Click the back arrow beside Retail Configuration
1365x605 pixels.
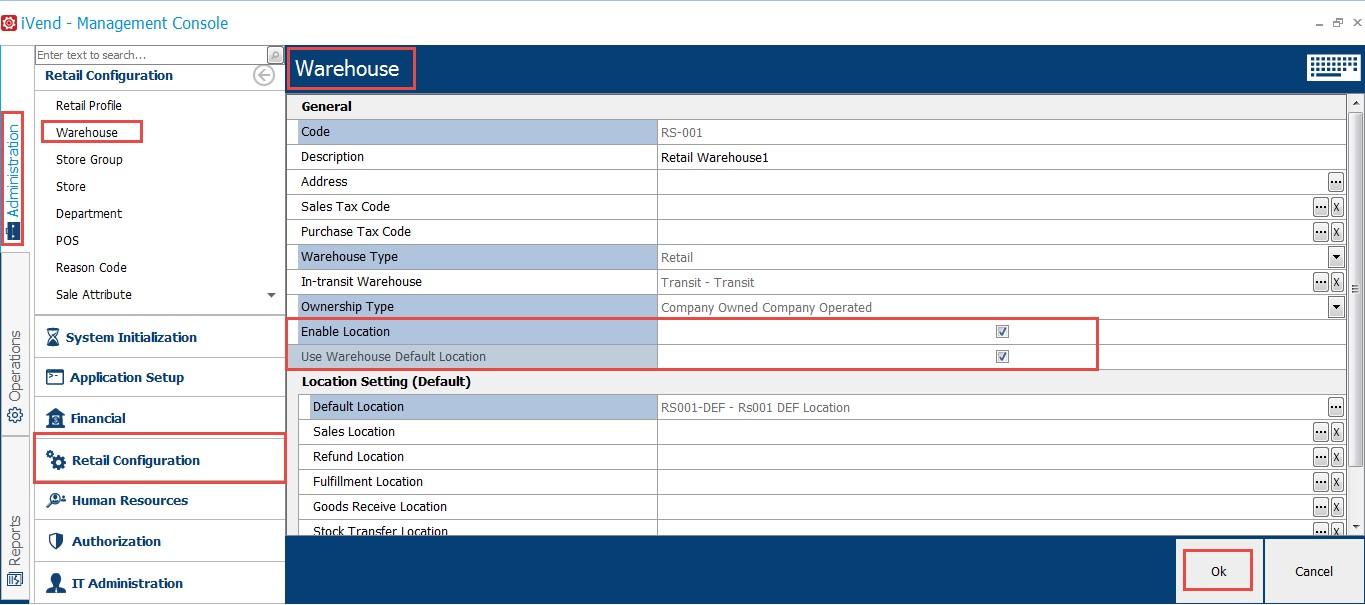click(264, 76)
